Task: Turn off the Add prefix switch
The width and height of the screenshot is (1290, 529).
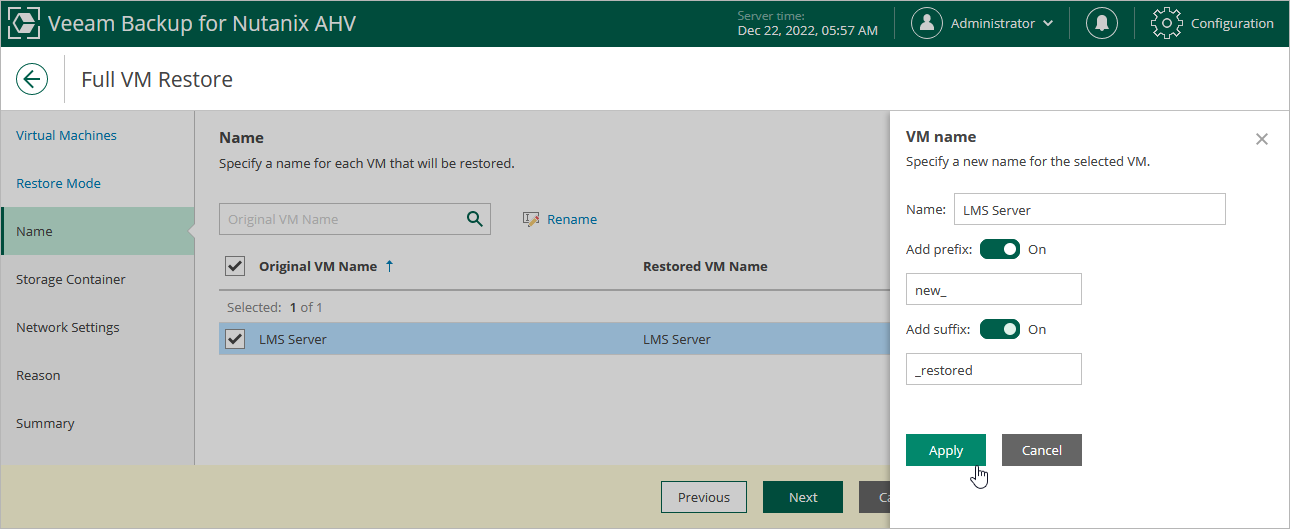Action: coord(1000,249)
